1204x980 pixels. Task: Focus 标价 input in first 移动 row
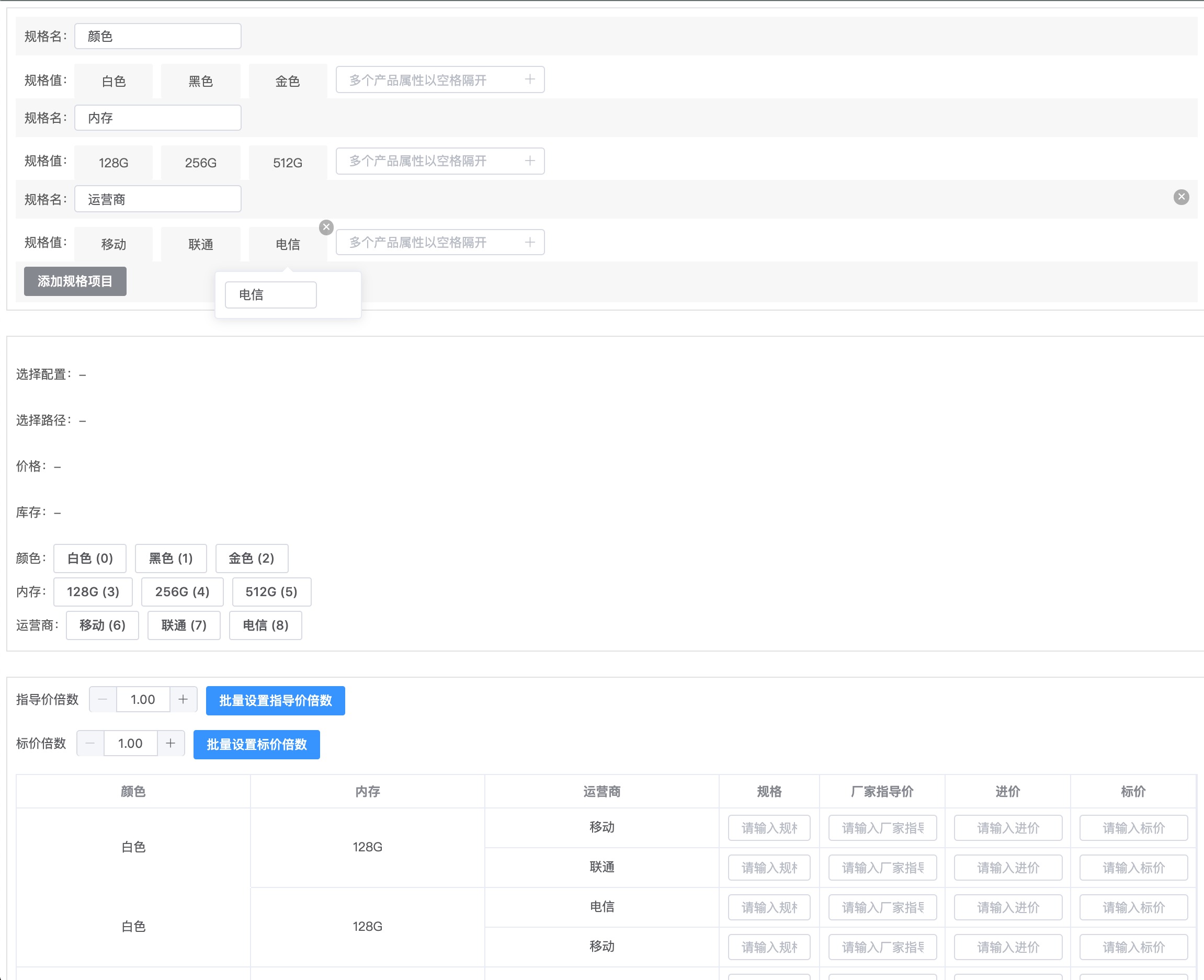pos(1133,828)
